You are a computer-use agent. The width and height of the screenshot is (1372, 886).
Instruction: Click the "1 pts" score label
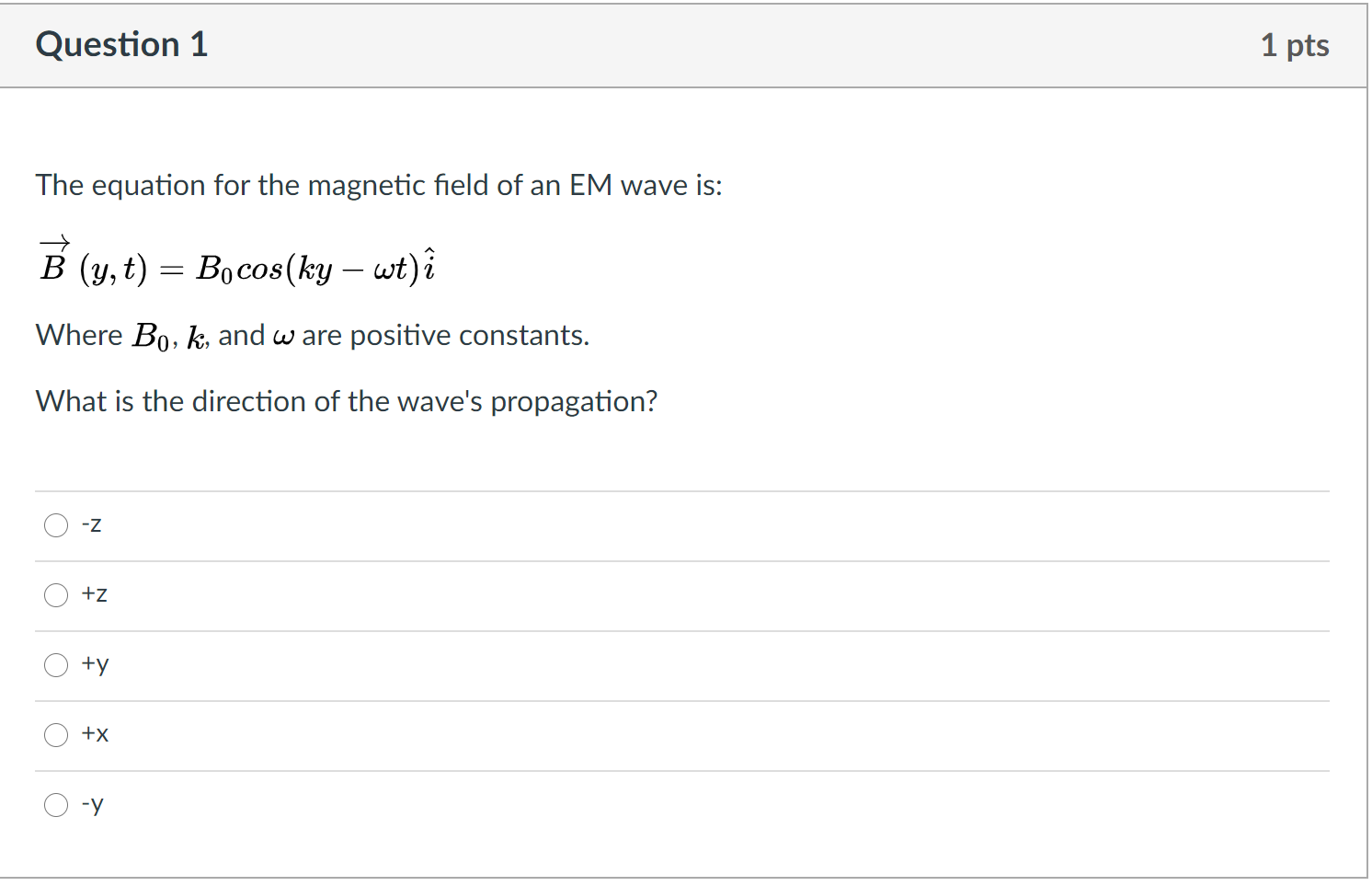click(1295, 45)
